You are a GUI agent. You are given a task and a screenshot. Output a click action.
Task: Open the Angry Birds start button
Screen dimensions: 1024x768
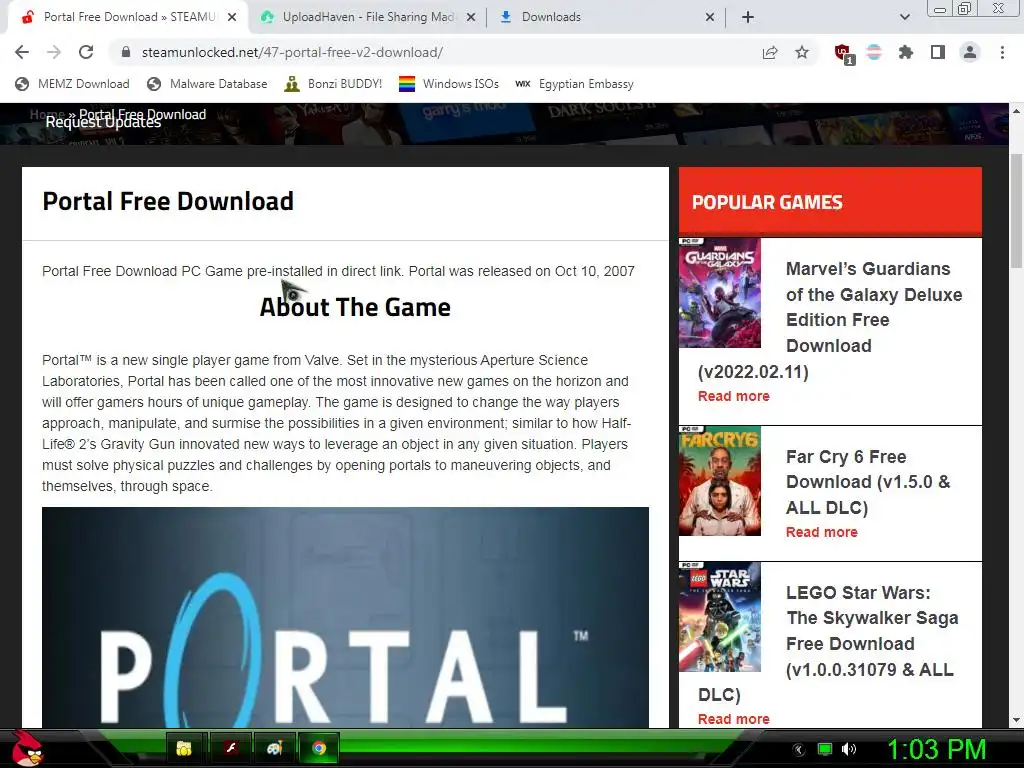coord(27,748)
